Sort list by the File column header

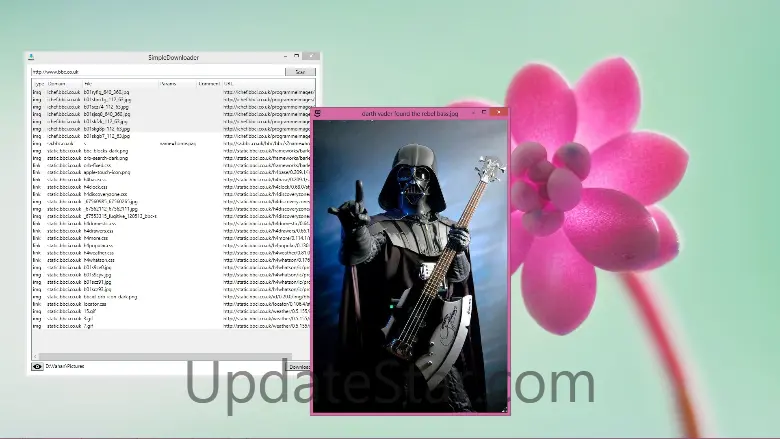click(x=120, y=84)
